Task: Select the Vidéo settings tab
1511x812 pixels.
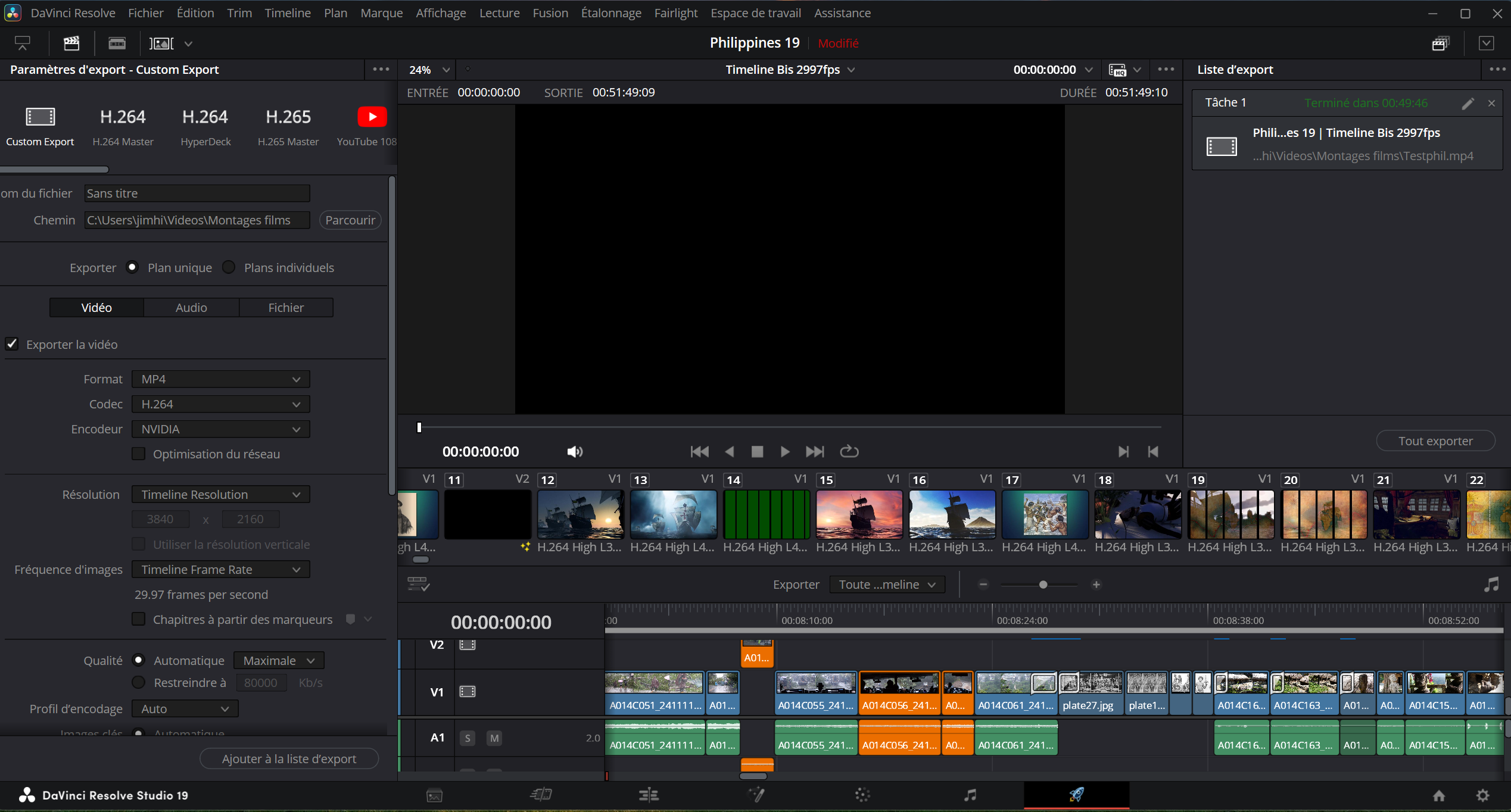Action: tap(96, 308)
